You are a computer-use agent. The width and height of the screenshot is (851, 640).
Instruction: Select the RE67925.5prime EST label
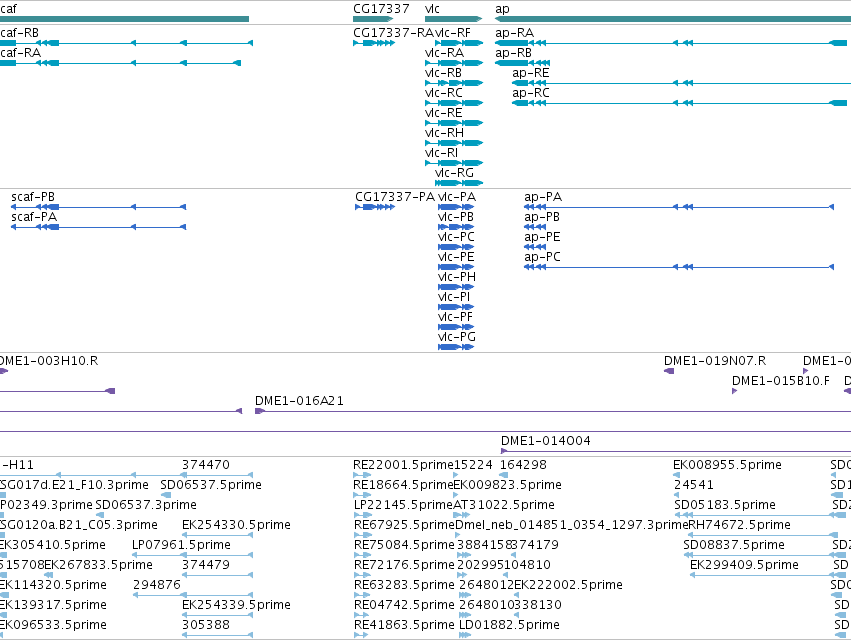404,525
